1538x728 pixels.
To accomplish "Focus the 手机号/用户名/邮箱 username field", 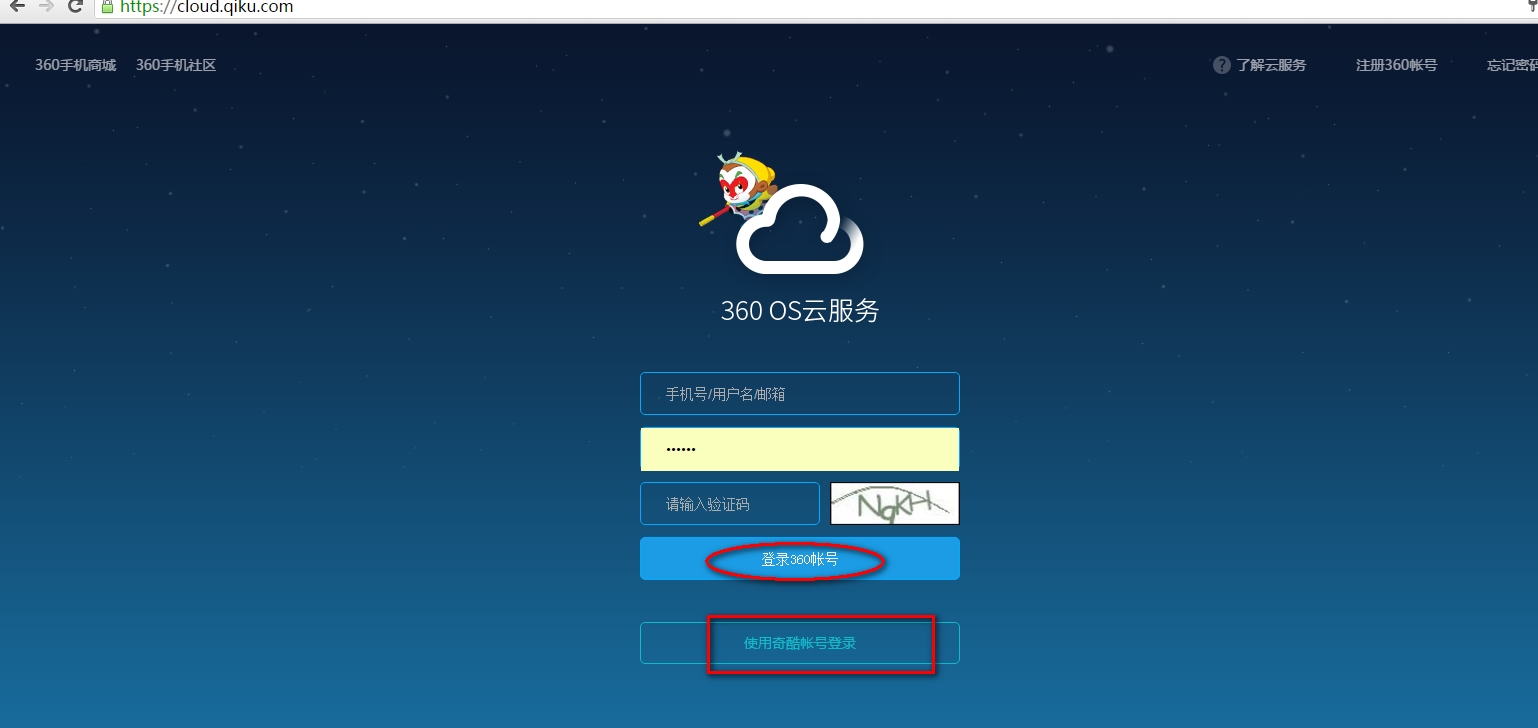I will click(x=800, y=394).
